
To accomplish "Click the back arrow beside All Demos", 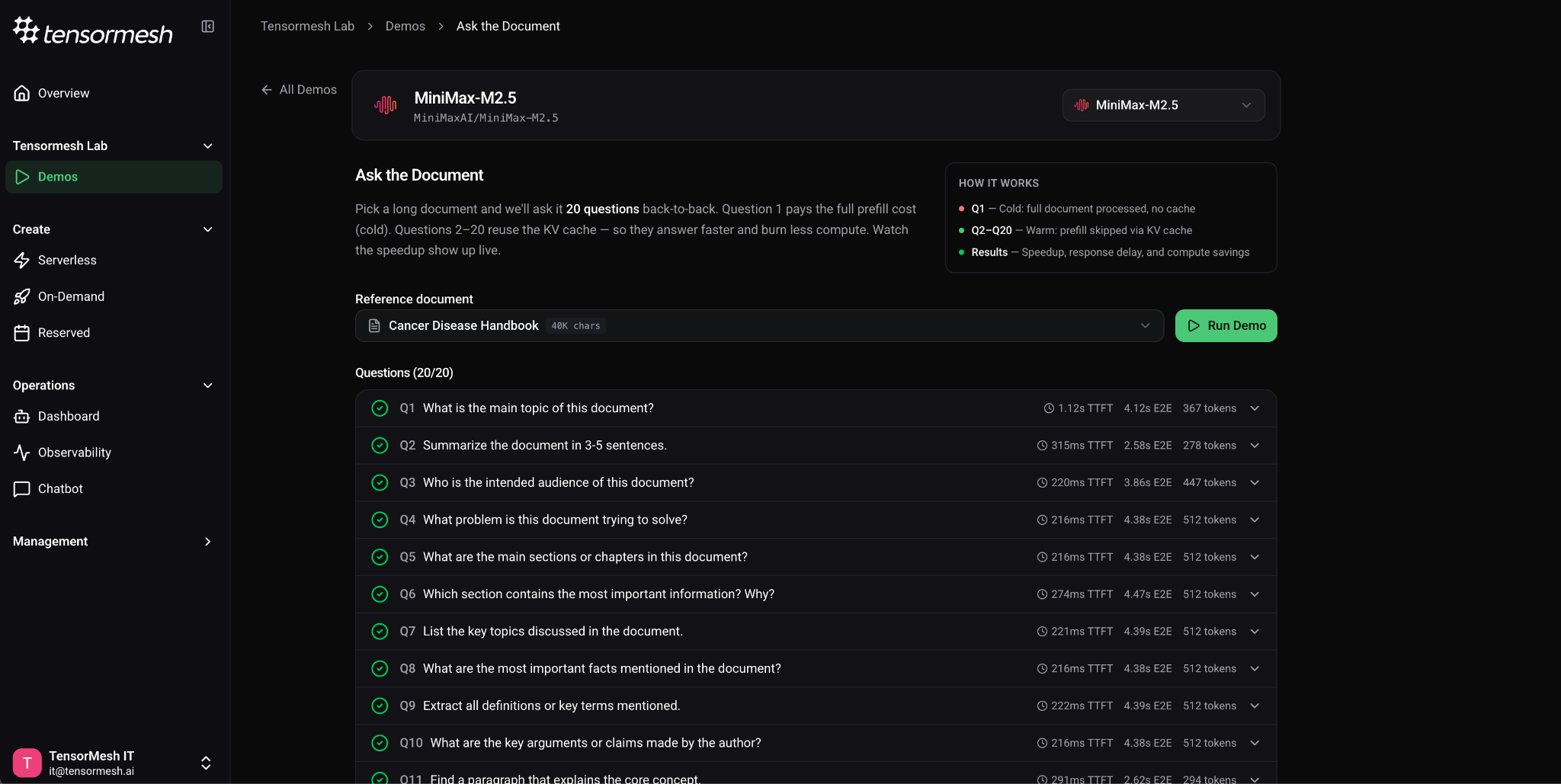I will tap(267, 90).
